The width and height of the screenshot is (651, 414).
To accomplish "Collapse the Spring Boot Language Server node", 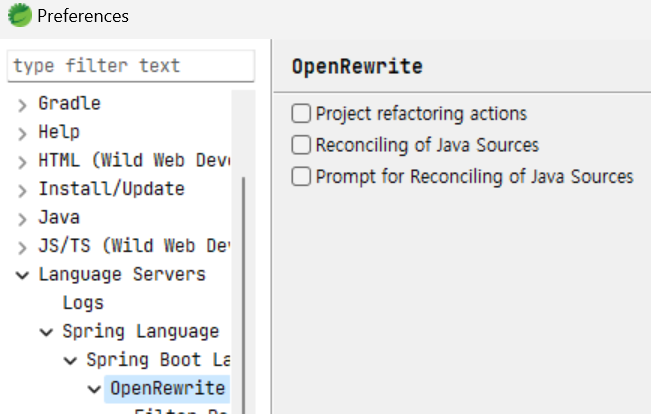I will click(71, 361).
